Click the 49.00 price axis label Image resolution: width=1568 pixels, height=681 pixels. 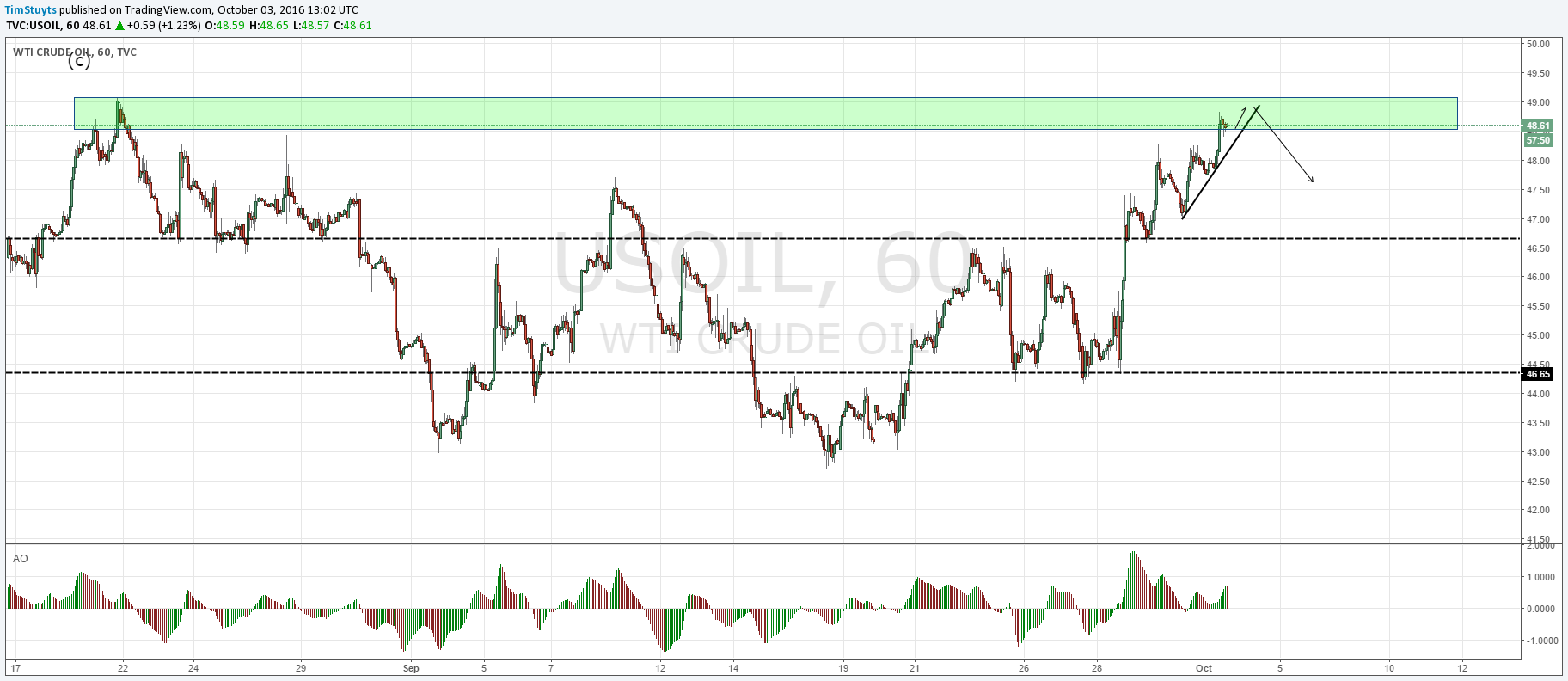(x=1538, y=102)
